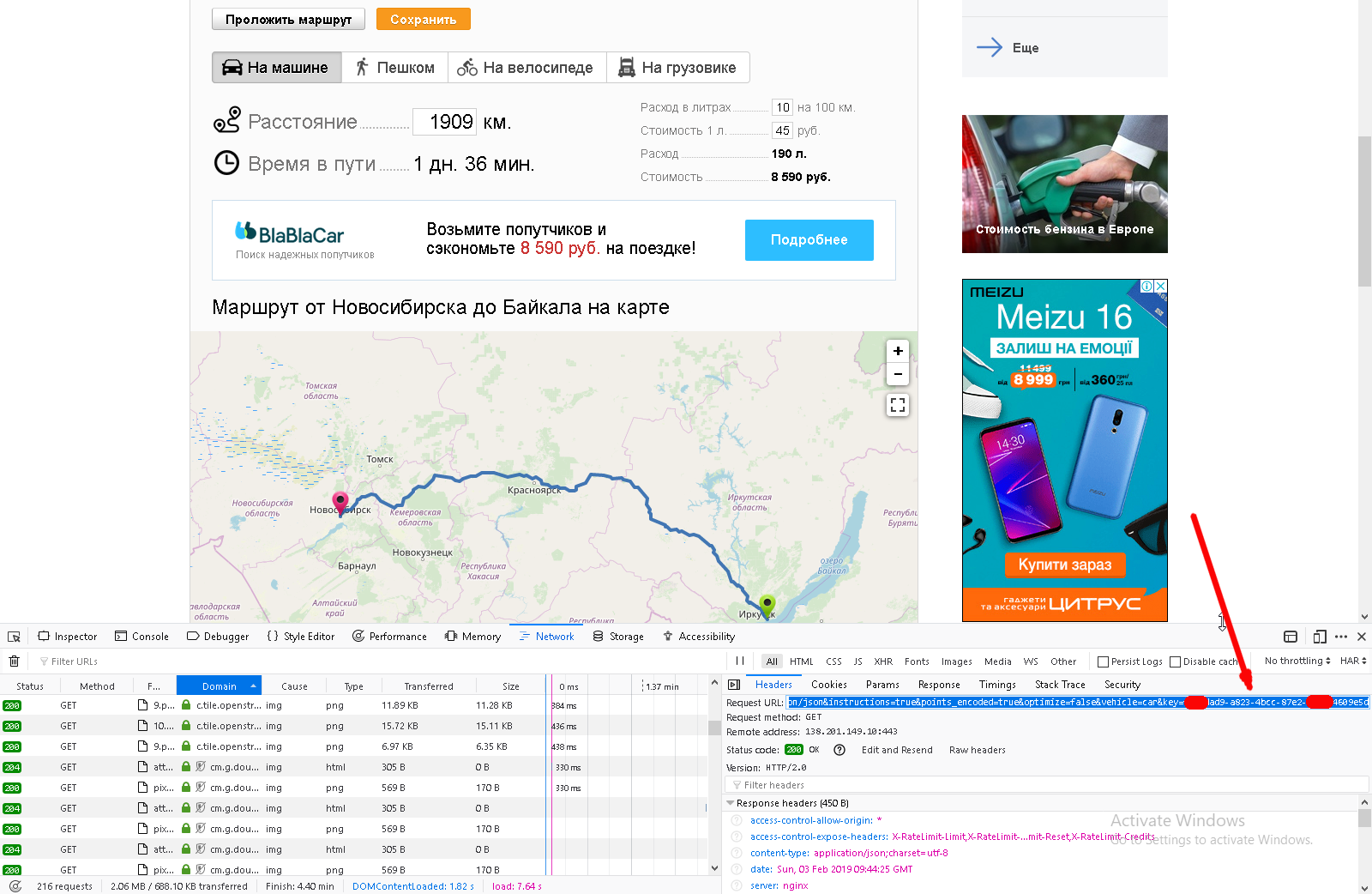Viewport: 1372px width, 894px height.
Task: Open the status code help question icon
Action: coord(839,750)
